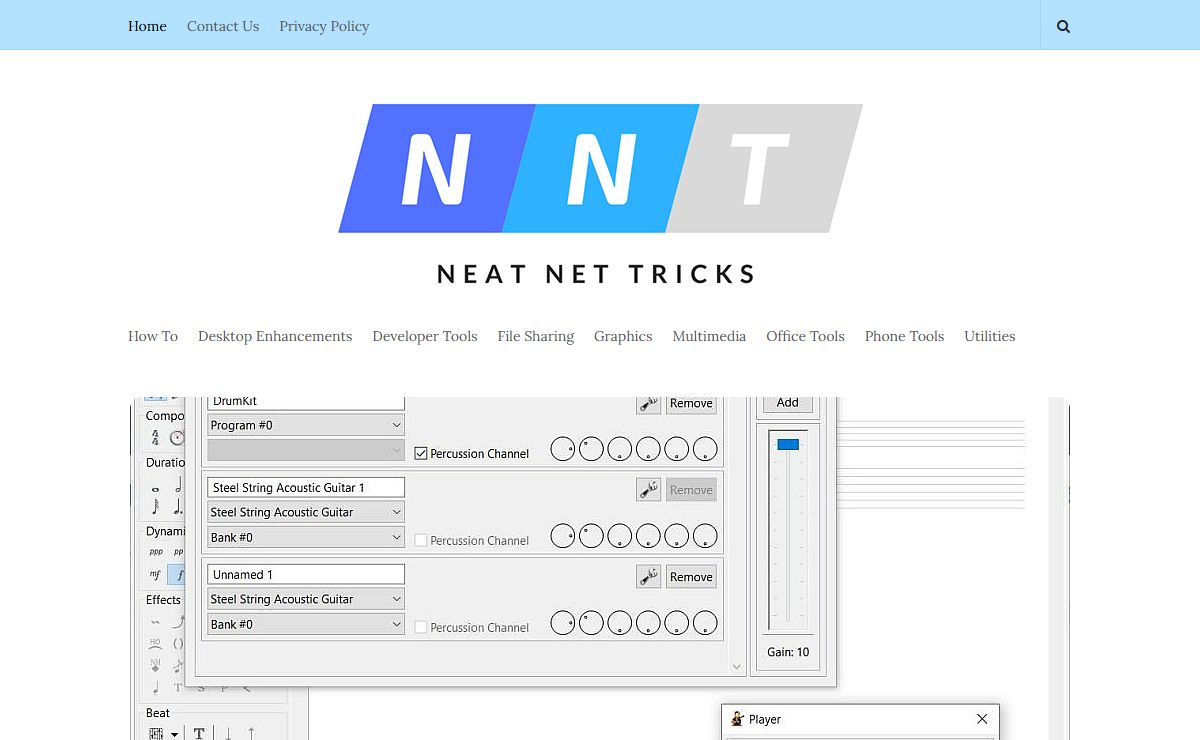Open Bank #0 dropdown for Steel String Acoustic Guitar 1
The image size is (1200, 740).
pyautogui.click(x=305, y=537)
